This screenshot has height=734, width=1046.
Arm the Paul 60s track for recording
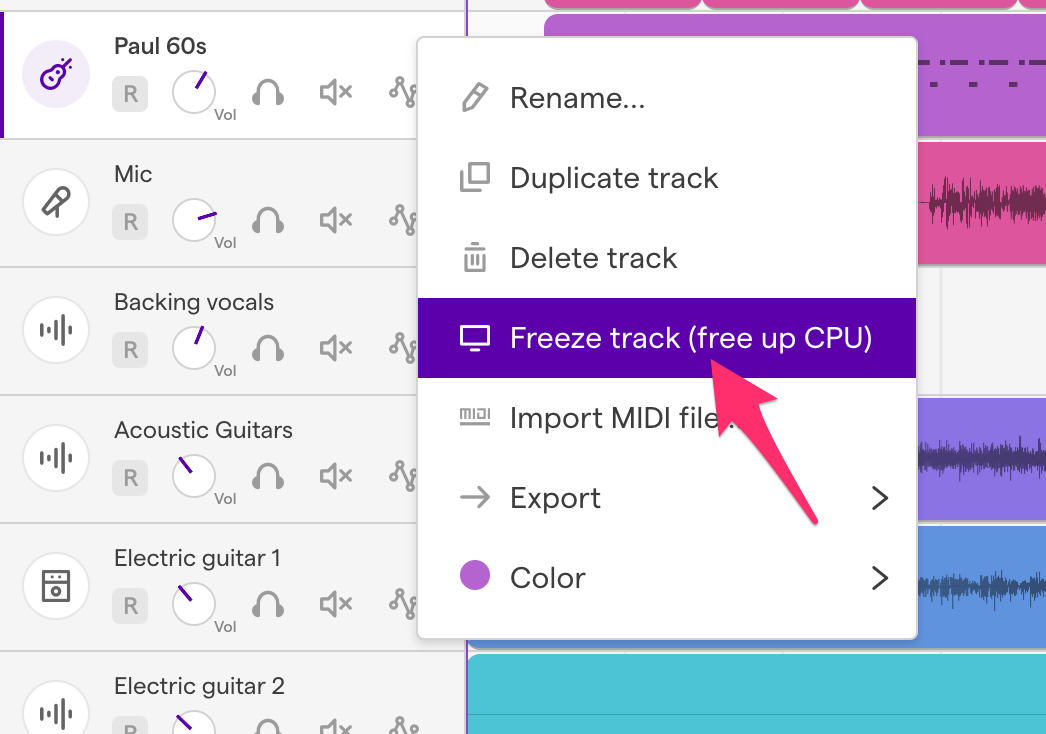click(130, 93)
